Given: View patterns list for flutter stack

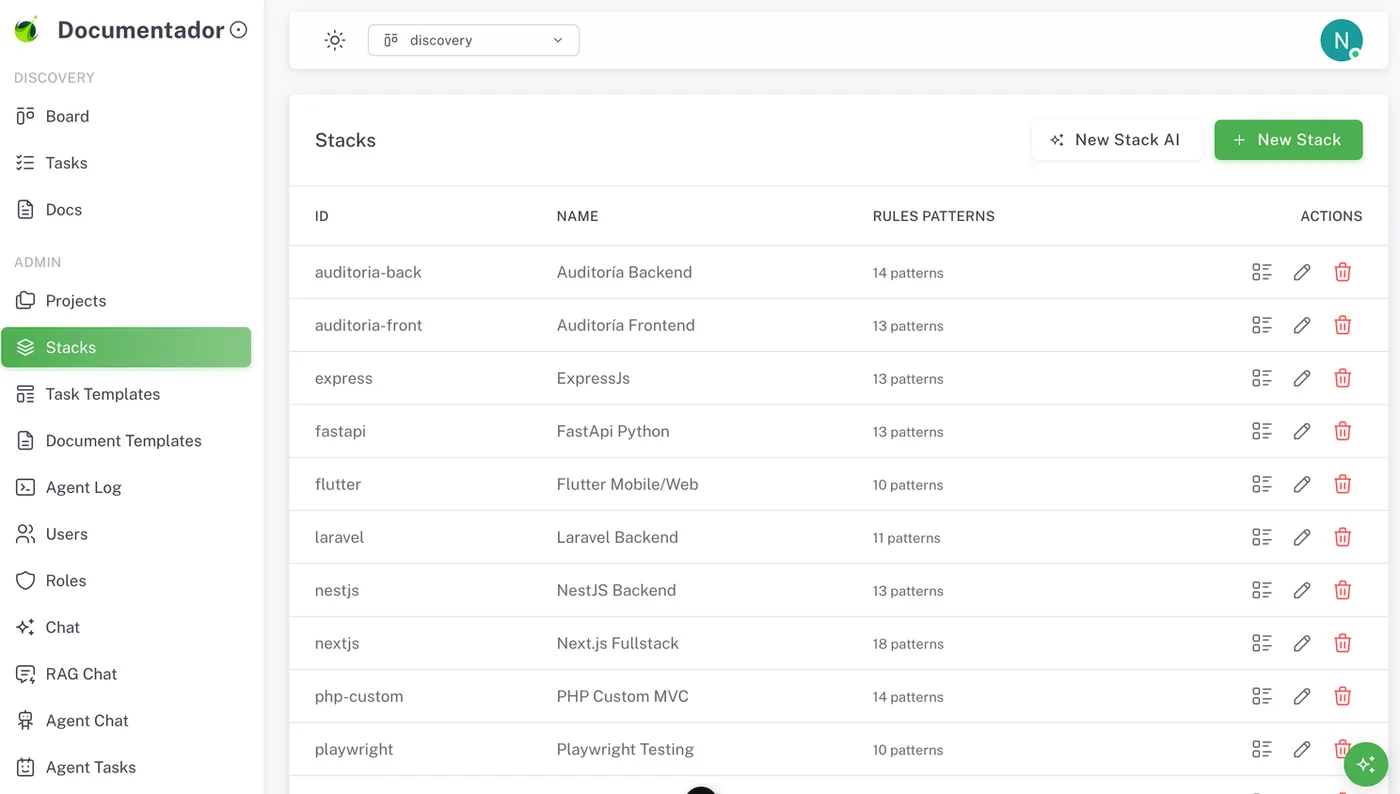Looking at the screenshot, I should coord(1262,484).
